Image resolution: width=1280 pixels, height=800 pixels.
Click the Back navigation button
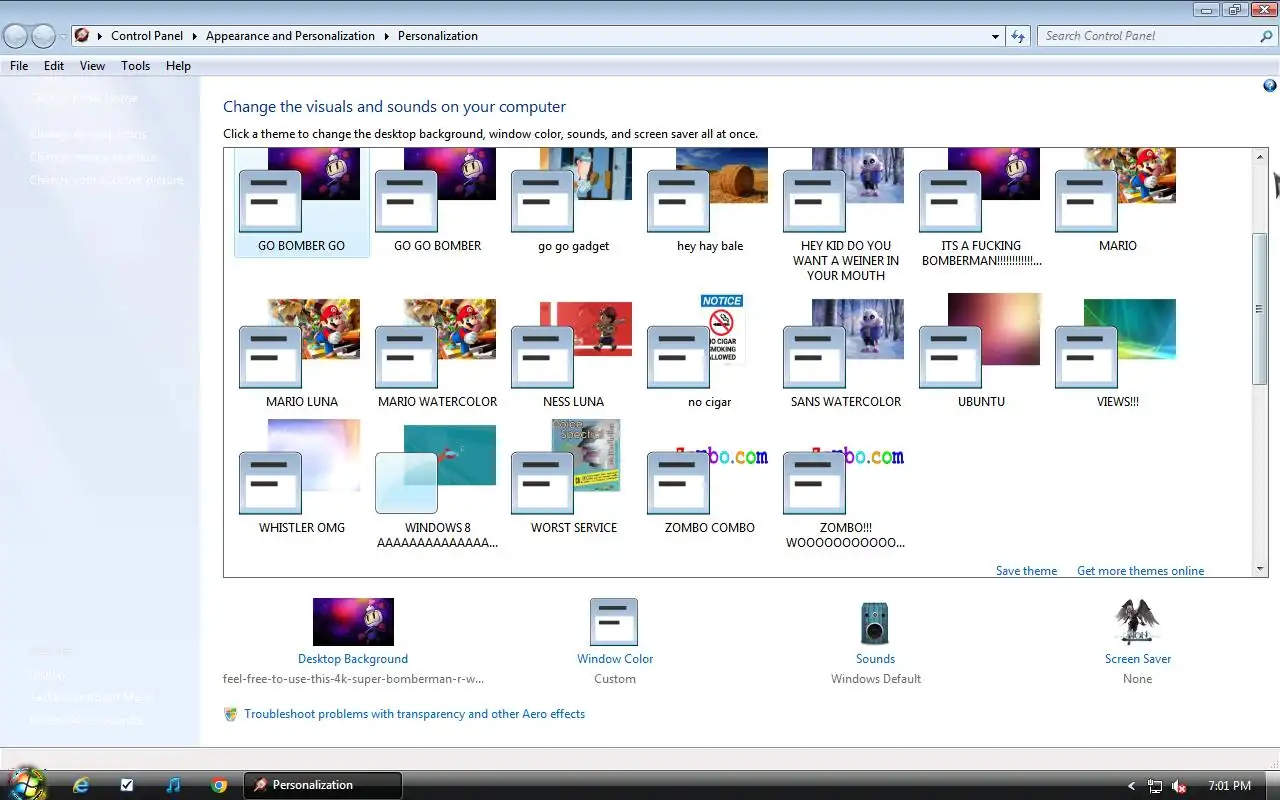coord(16,36)
